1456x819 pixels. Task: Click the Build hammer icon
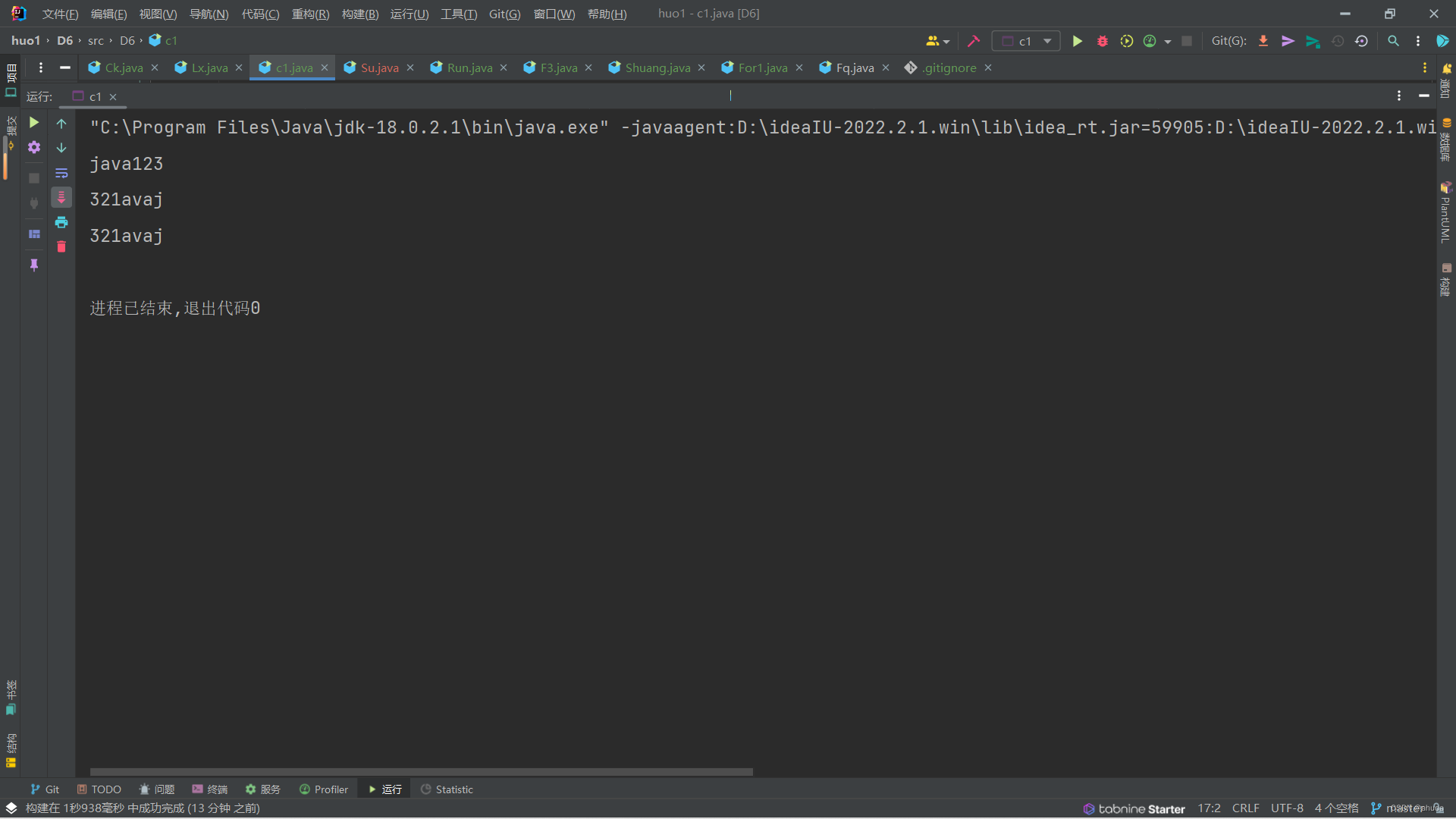coord(974,41)
